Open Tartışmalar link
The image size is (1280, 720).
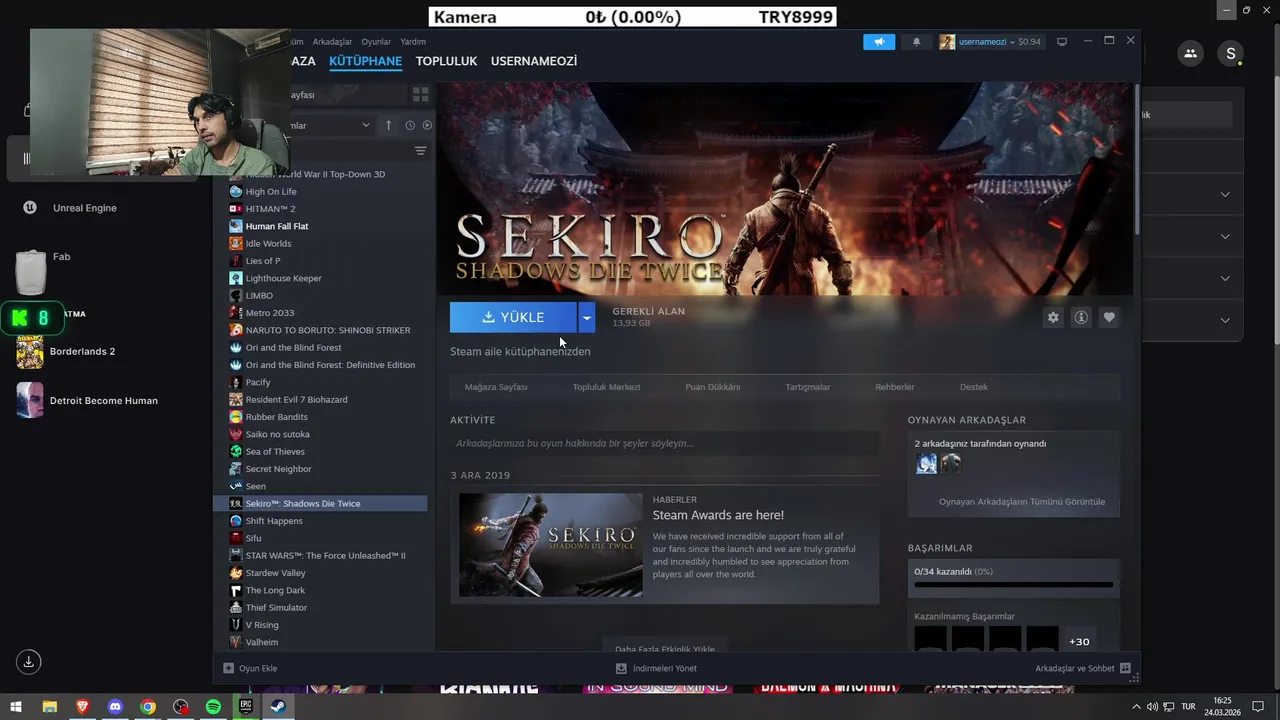coord(808,387)
